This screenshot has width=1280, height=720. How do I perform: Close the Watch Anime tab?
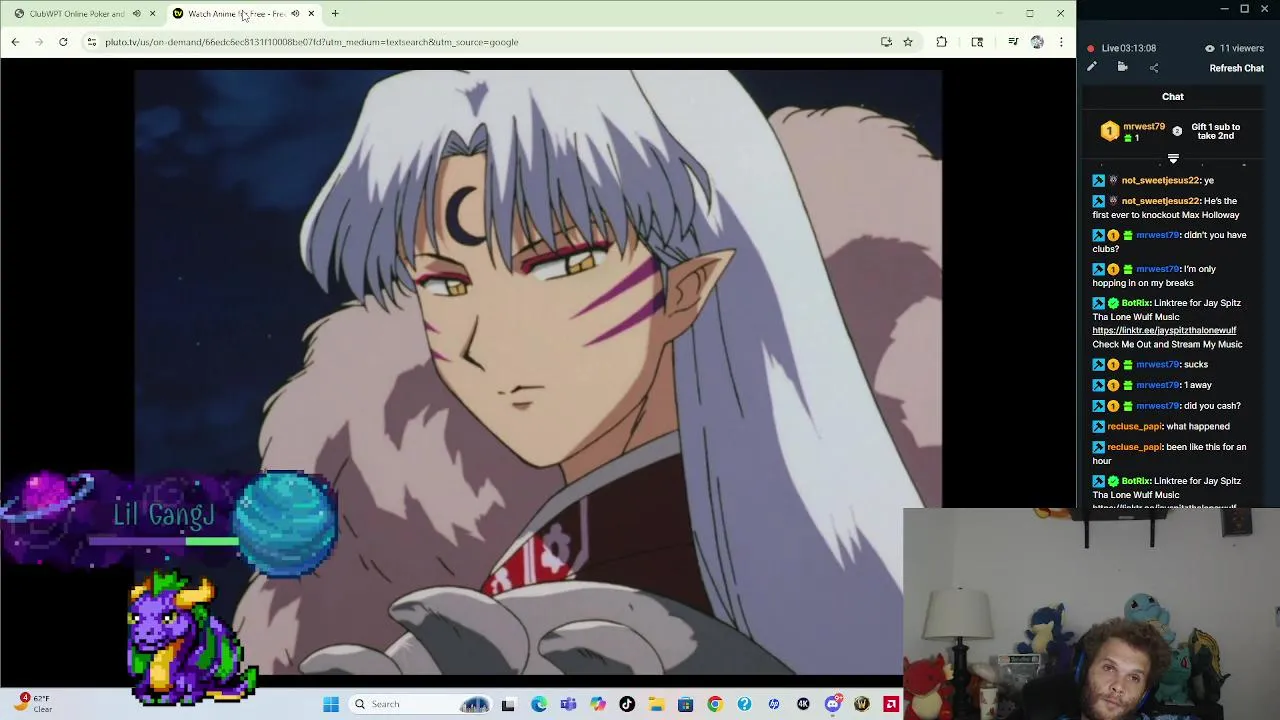(311, 13)
